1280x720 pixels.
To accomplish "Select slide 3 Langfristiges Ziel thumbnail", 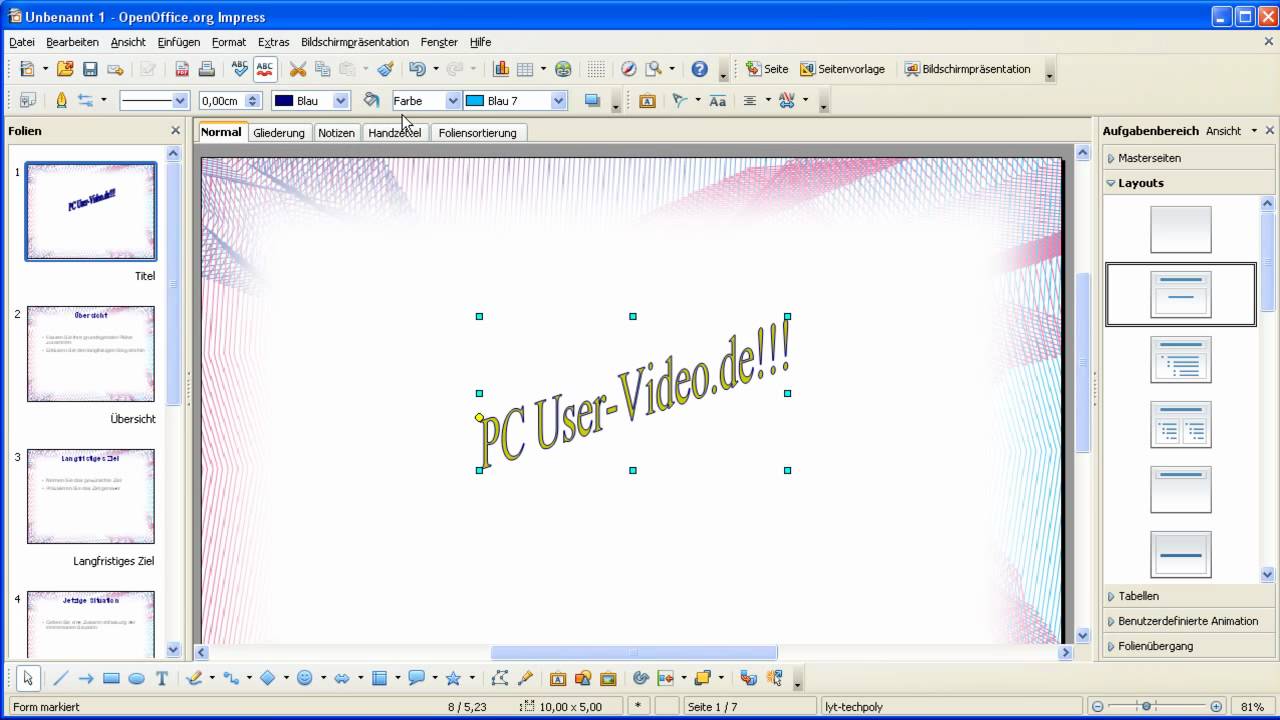I will (91, 496).
